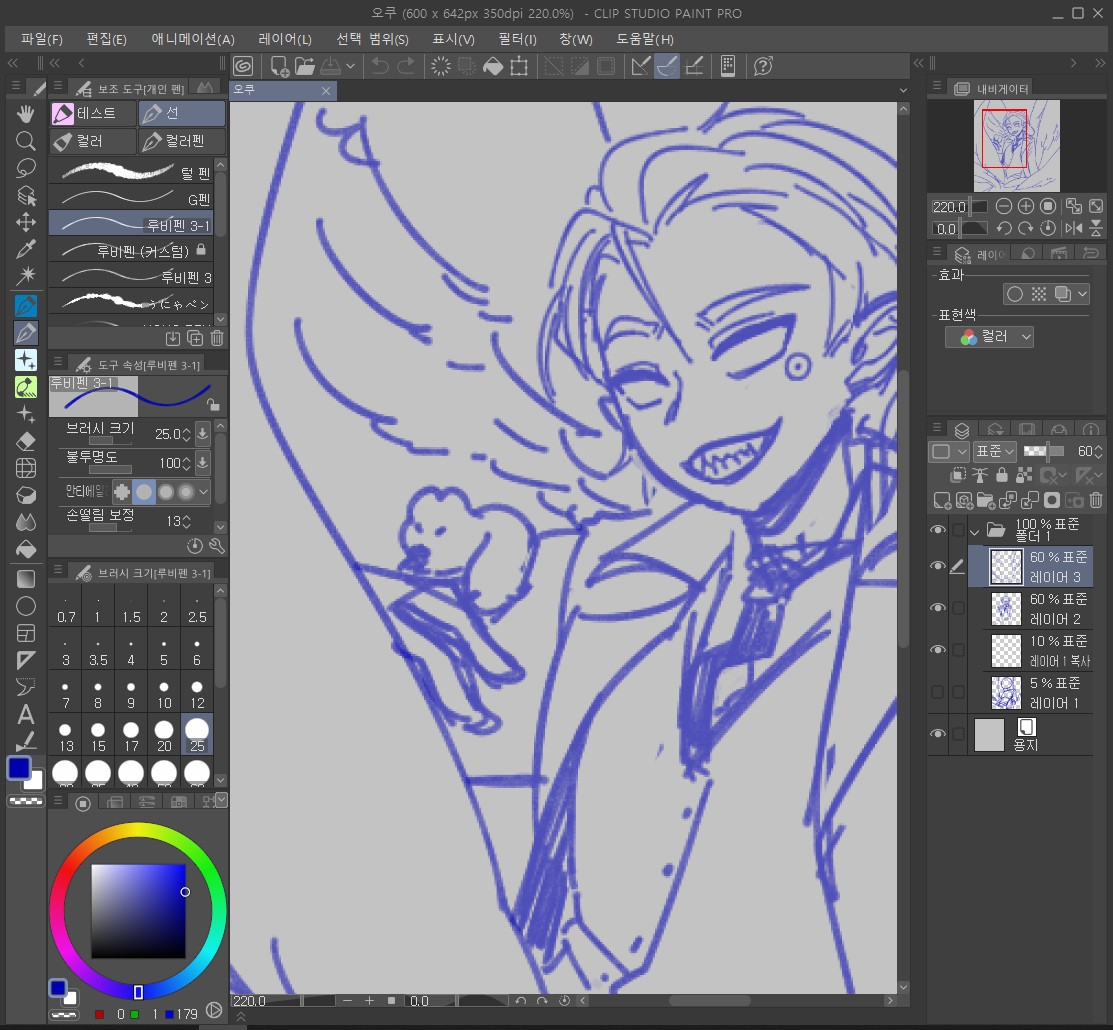Select the Eyedropper tool

[26, 249]
